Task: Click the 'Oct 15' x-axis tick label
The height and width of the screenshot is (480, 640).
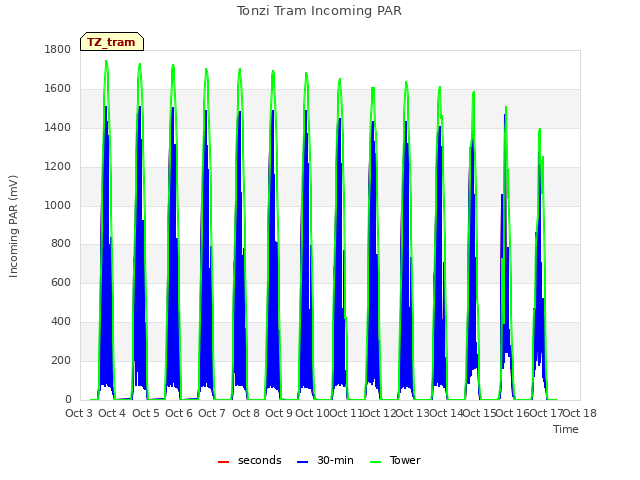Action: click(480, 413)
